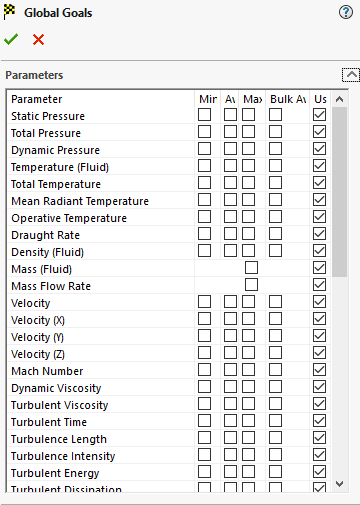360x505 pixels.
Task: Click the scrollbar down arrow
Action: point(339,484)
